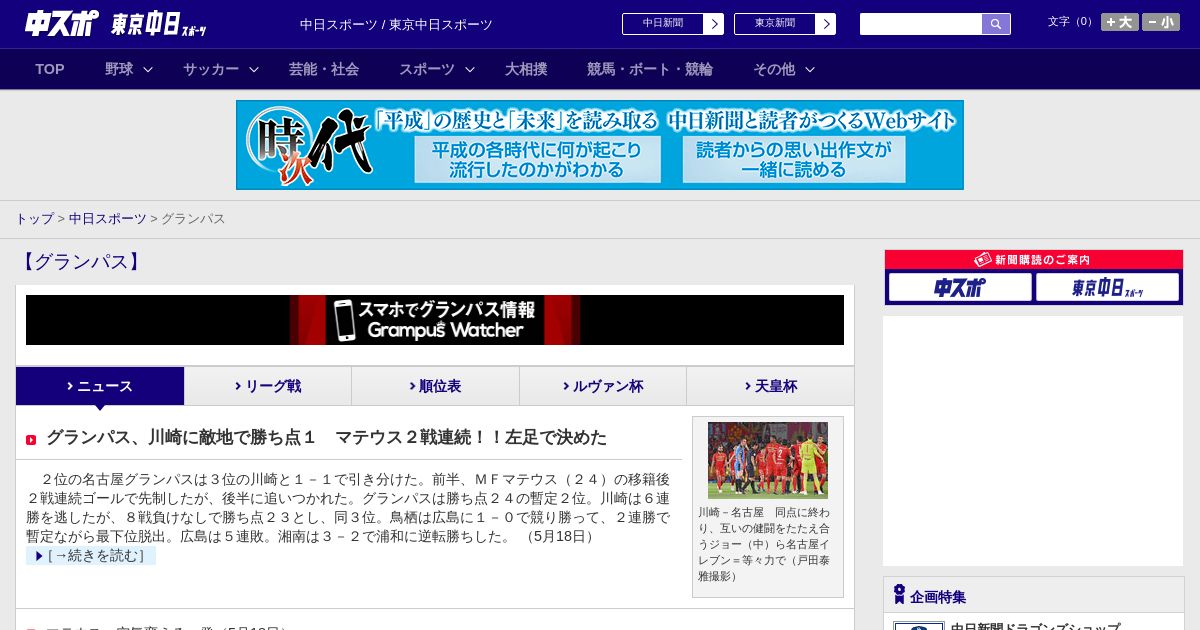Image resolution: width=1200 pixels, height=630 pixels.
Task: Select the ニュース tab
Action: click(100, 386)
